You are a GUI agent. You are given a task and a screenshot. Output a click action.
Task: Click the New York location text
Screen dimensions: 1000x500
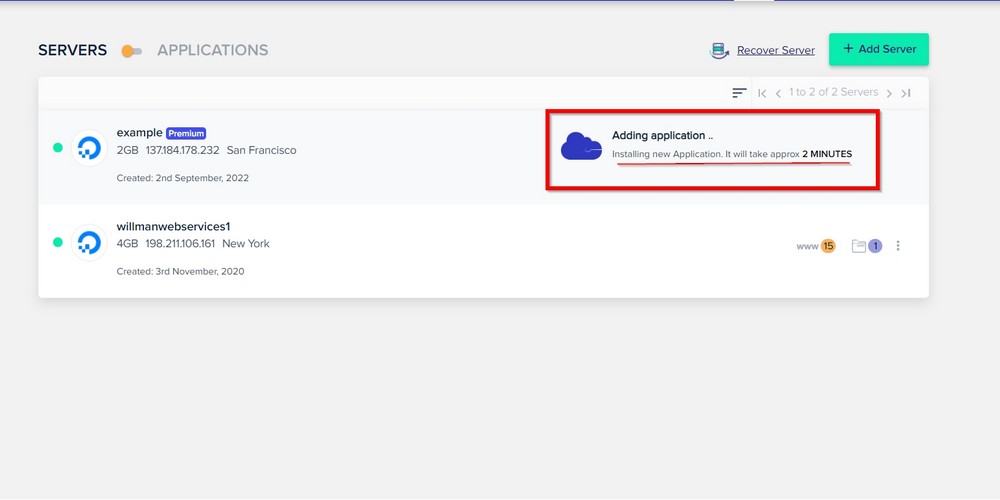click(246, 244)
